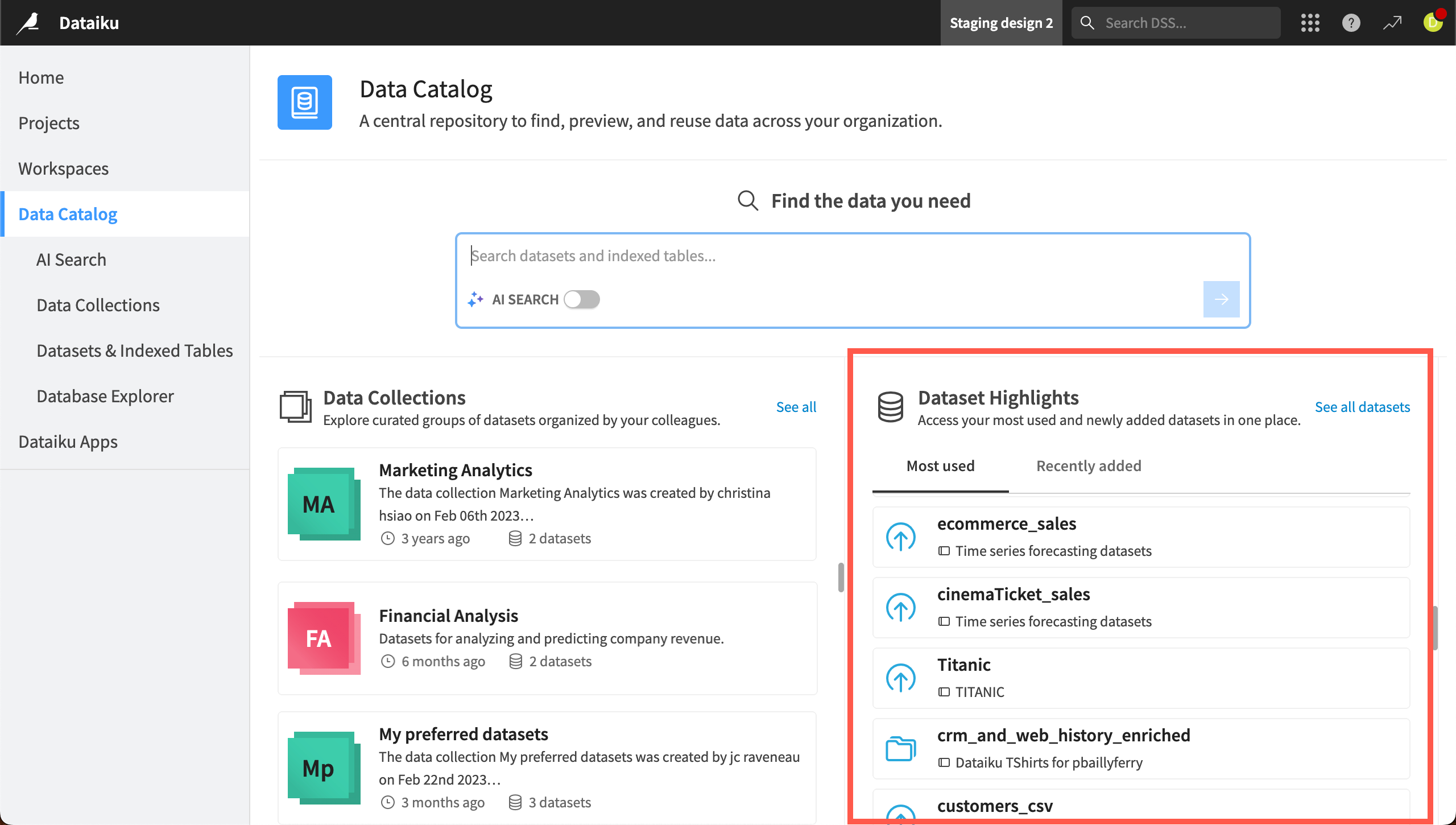Enable the AI SEARCH toggle
This screenshot has height=825, width=1456.
pyautogui.click(x=581, y=299)
